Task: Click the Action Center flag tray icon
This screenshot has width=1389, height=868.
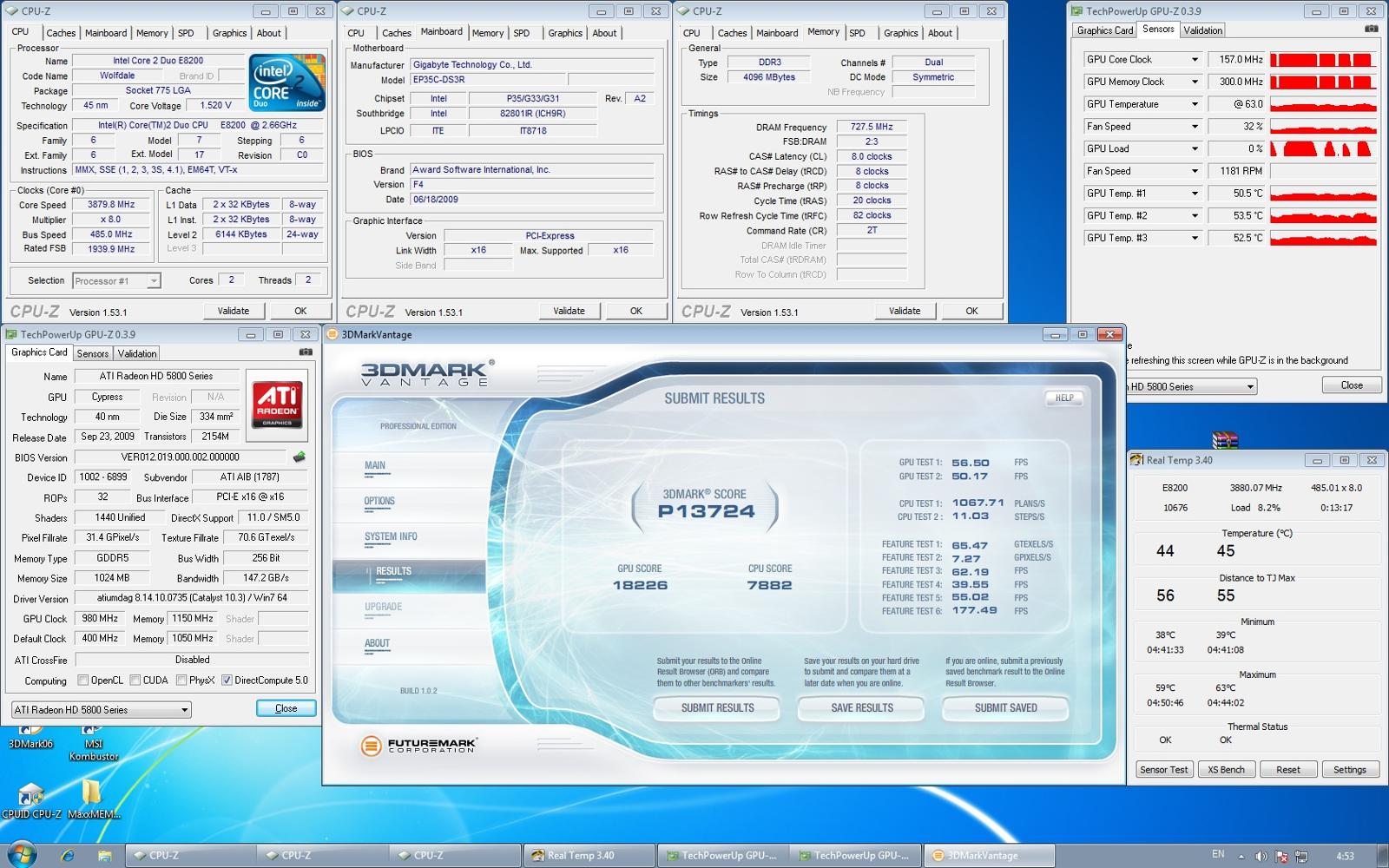Action: point(1281,856)
